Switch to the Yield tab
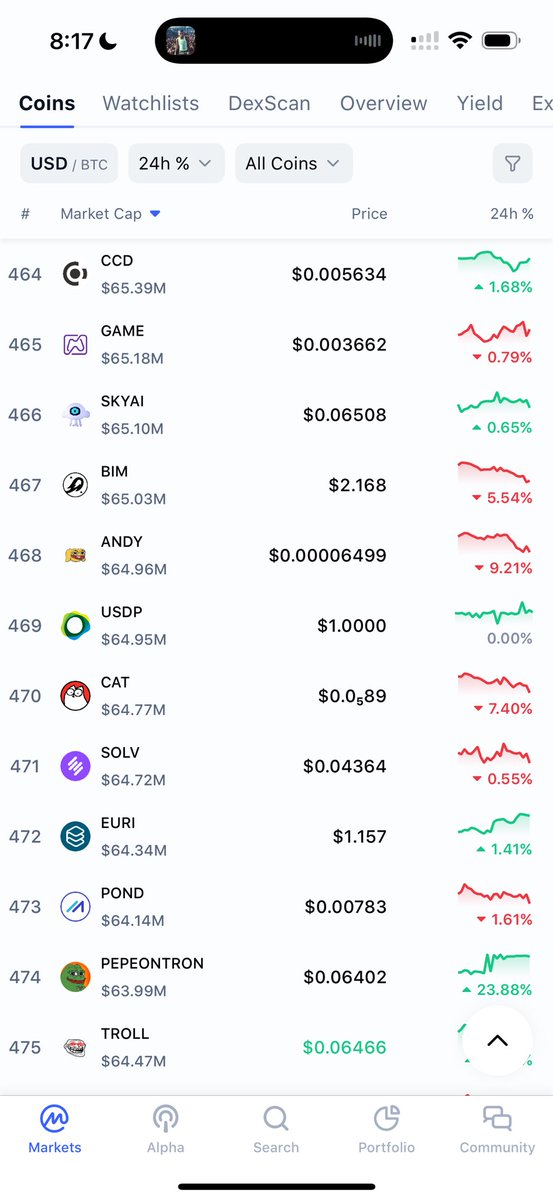Screen dimensions: 553x1200 480,103
